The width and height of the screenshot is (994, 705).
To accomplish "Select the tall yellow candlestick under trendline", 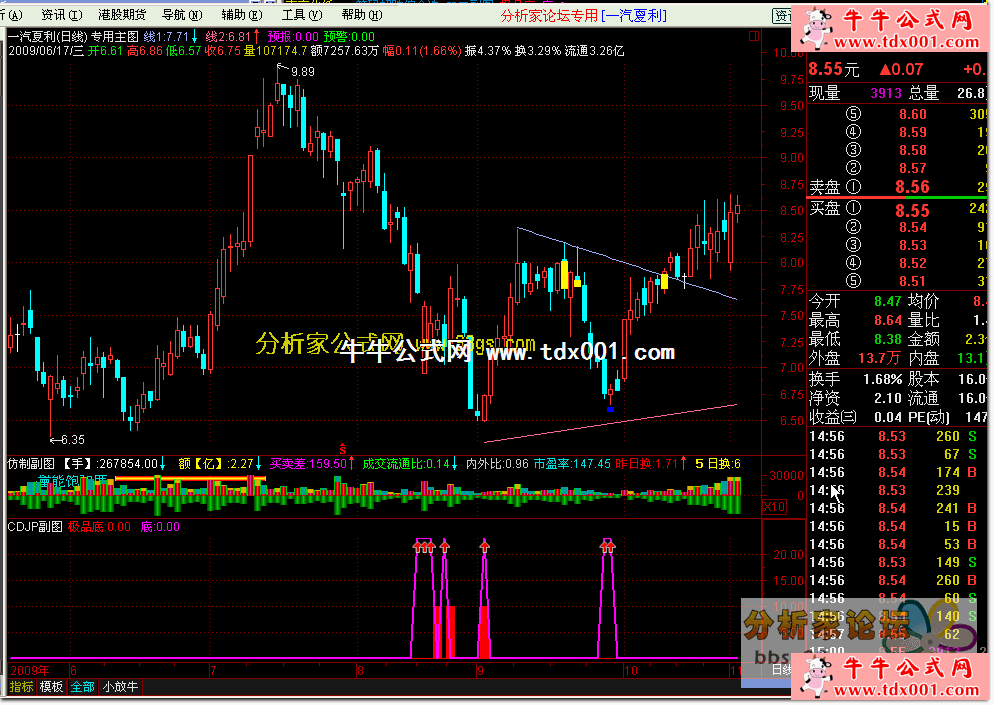I will 564,274.
